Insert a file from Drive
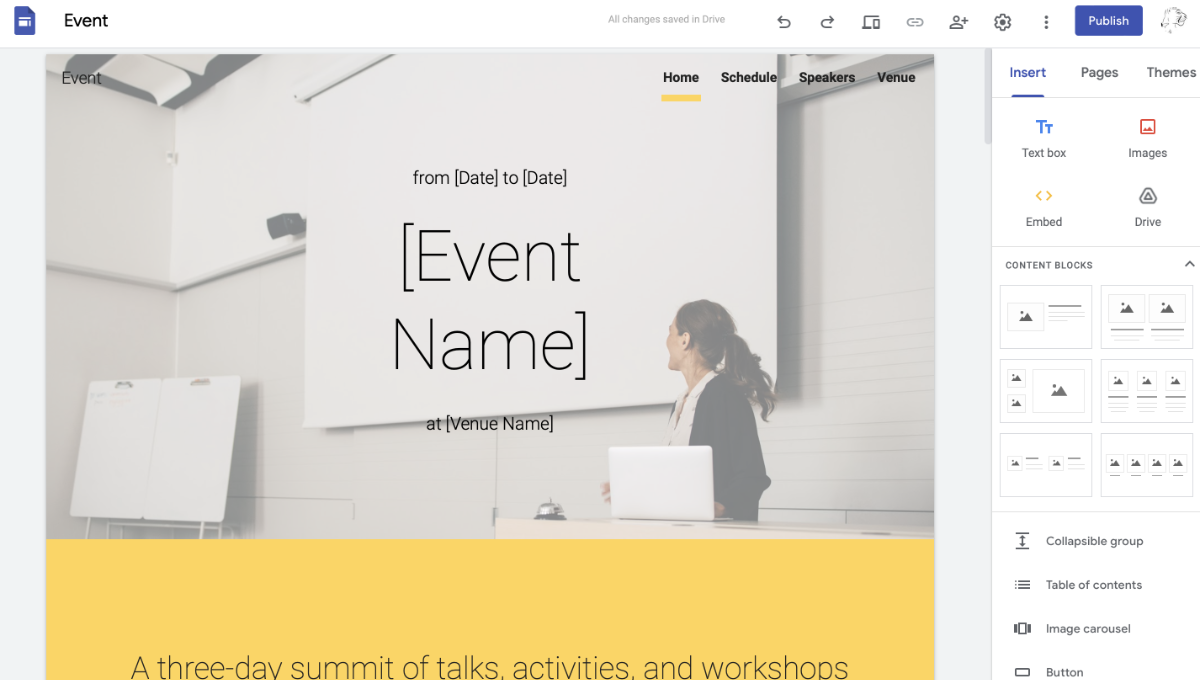This screenshot has width=1200, height=680. pyautogui.click(x=1146, y=207)
